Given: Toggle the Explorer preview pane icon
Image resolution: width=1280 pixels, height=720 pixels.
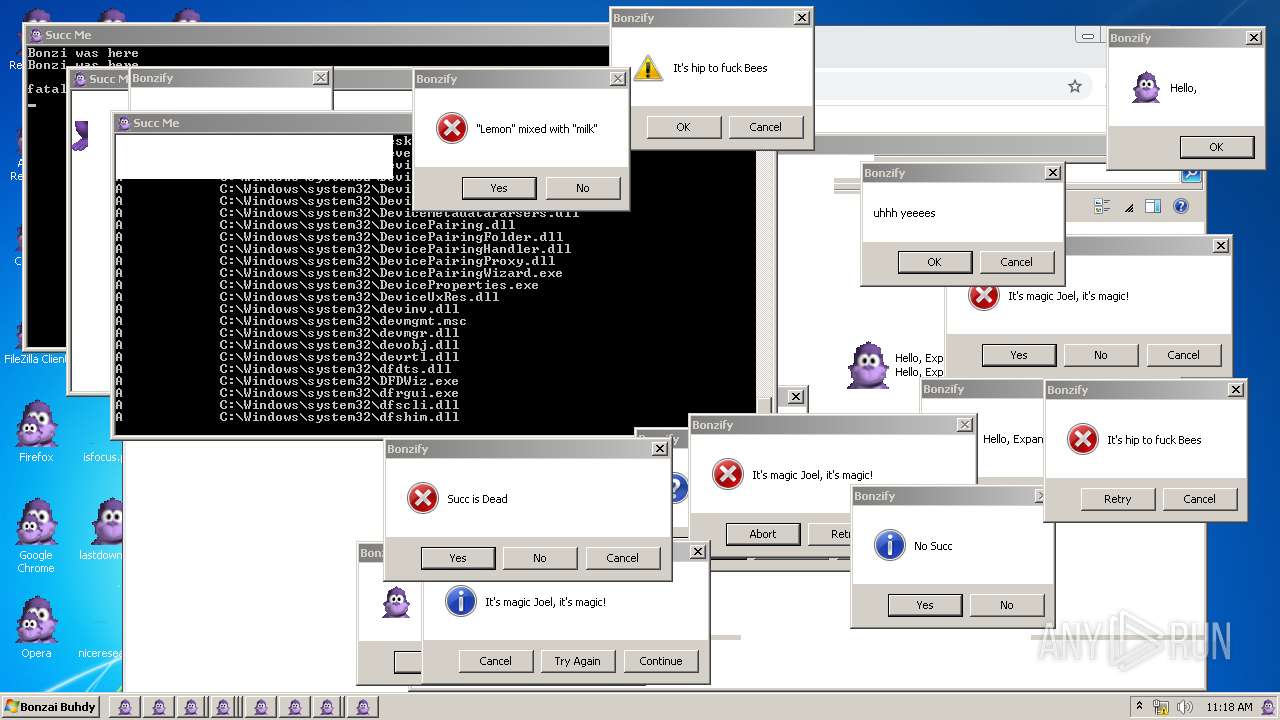Looking at the screenshot, I should click(x=1152, y=207).
